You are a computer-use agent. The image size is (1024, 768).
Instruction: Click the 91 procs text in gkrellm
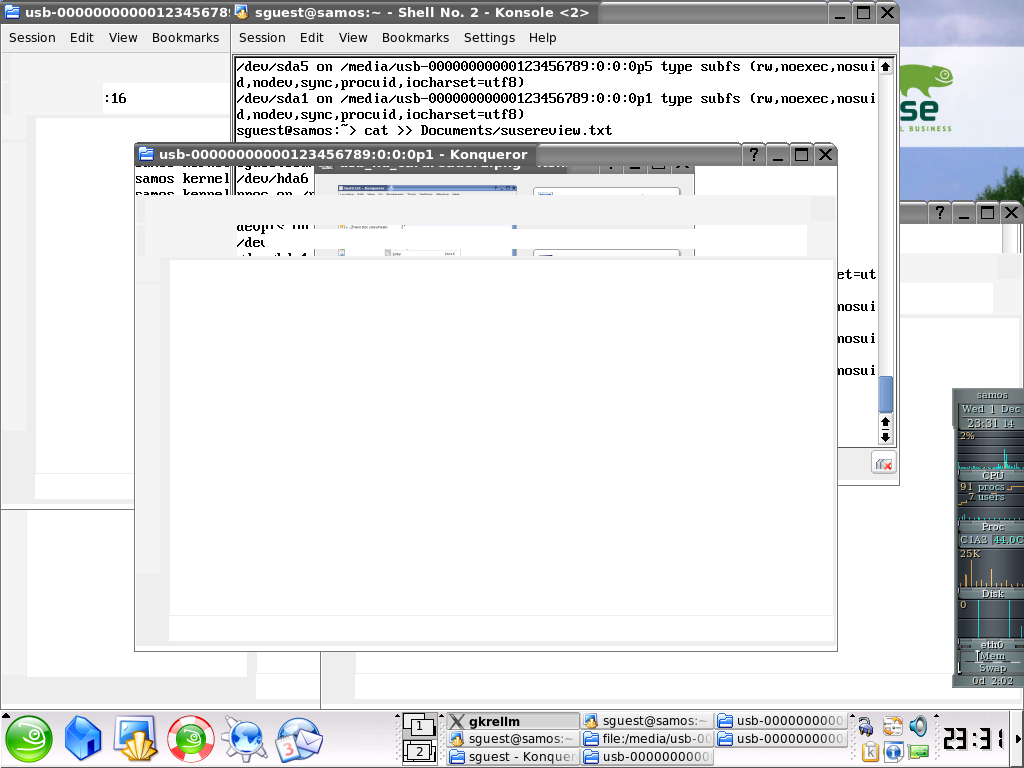[x=982, y=487]
